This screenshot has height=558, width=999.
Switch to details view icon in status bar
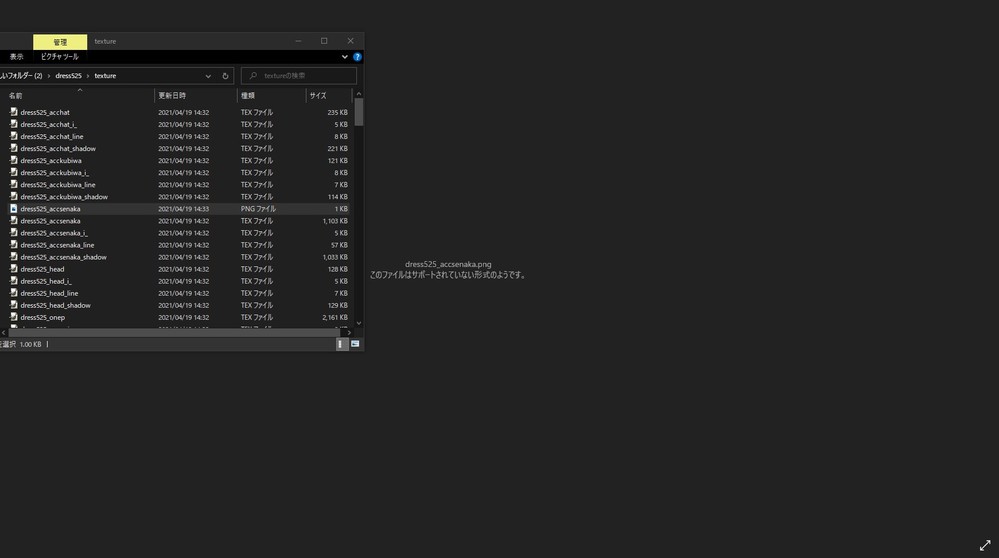342,344
